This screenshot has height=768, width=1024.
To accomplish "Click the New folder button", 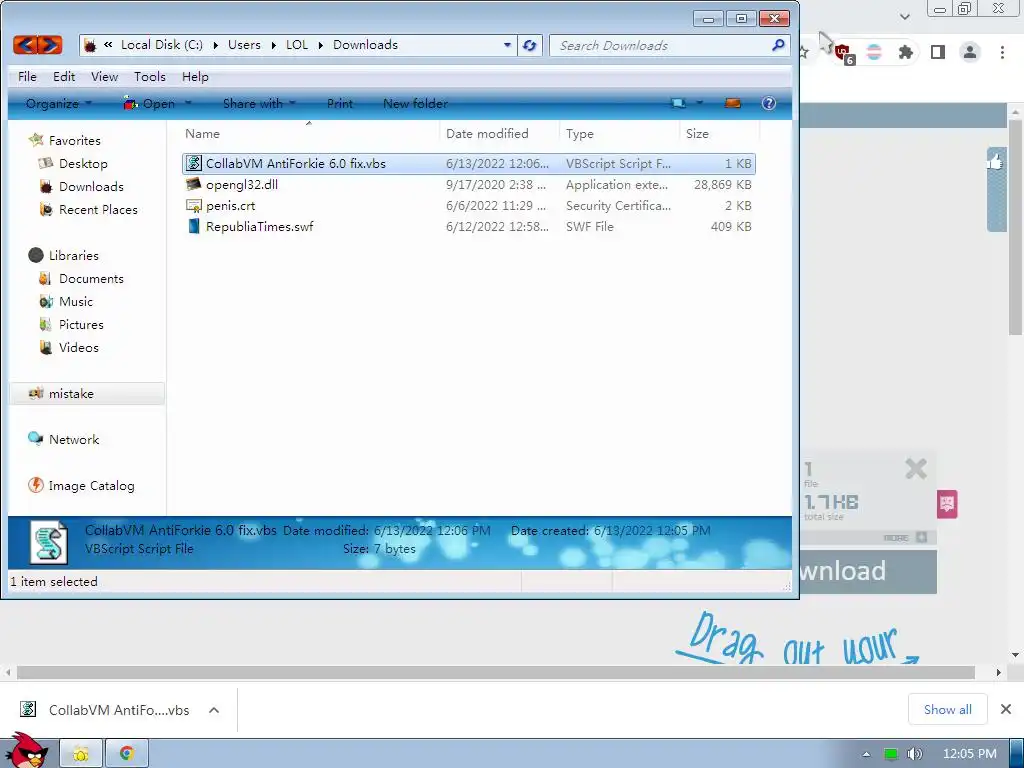I will (x=415, y=103).
